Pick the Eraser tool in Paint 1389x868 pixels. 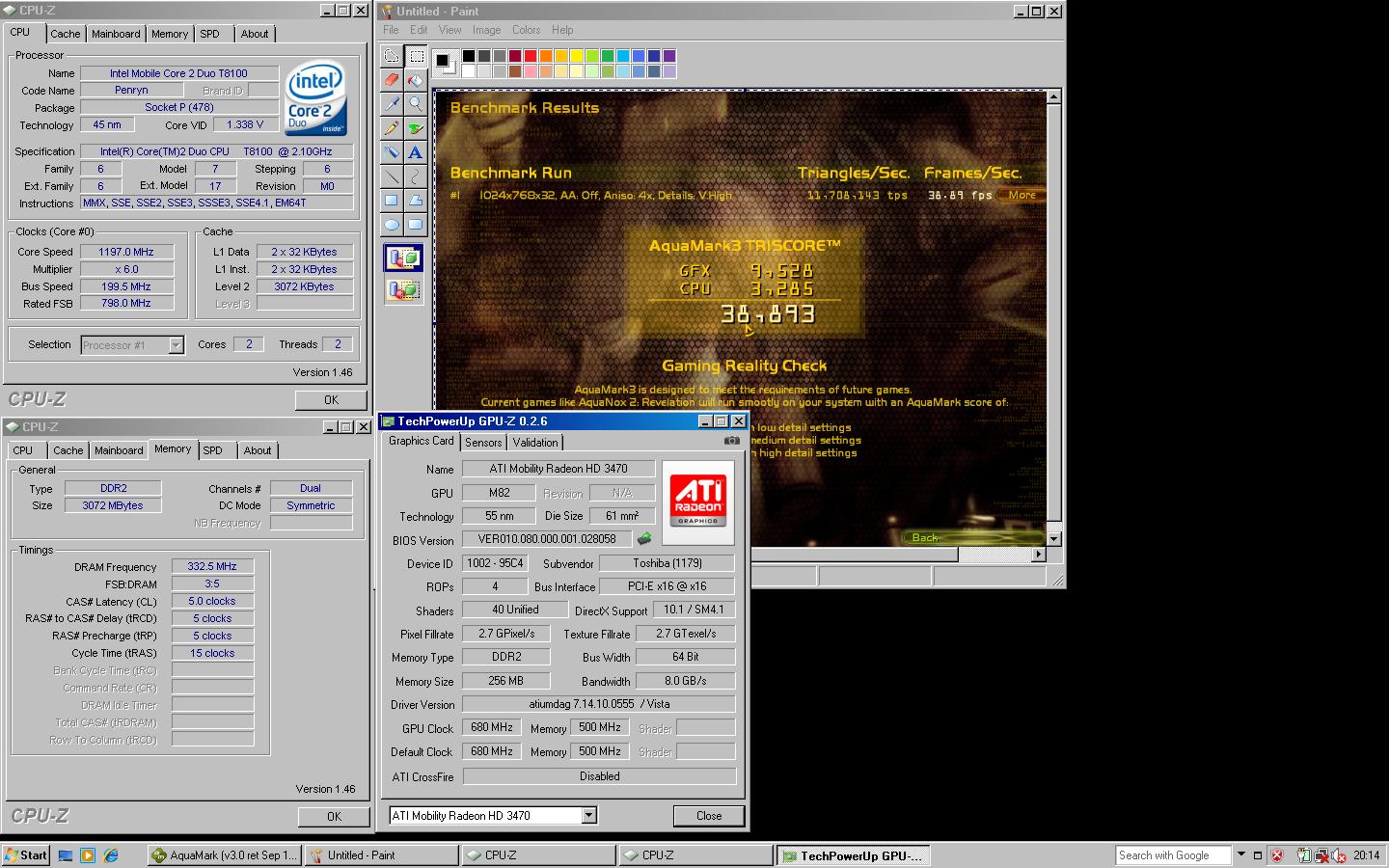(391, 79)
